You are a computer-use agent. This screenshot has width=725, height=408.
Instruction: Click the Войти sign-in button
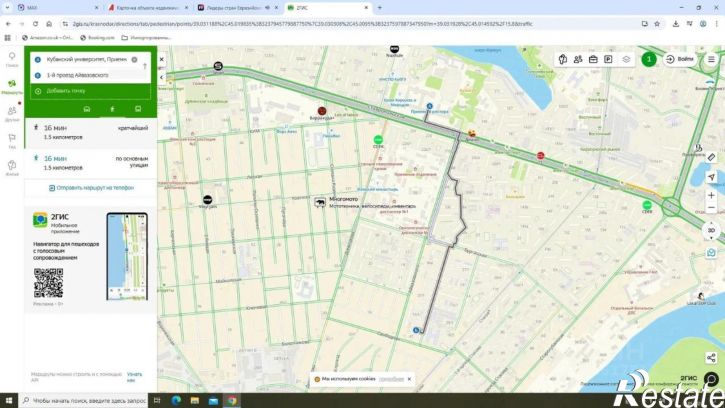(679, 59)
